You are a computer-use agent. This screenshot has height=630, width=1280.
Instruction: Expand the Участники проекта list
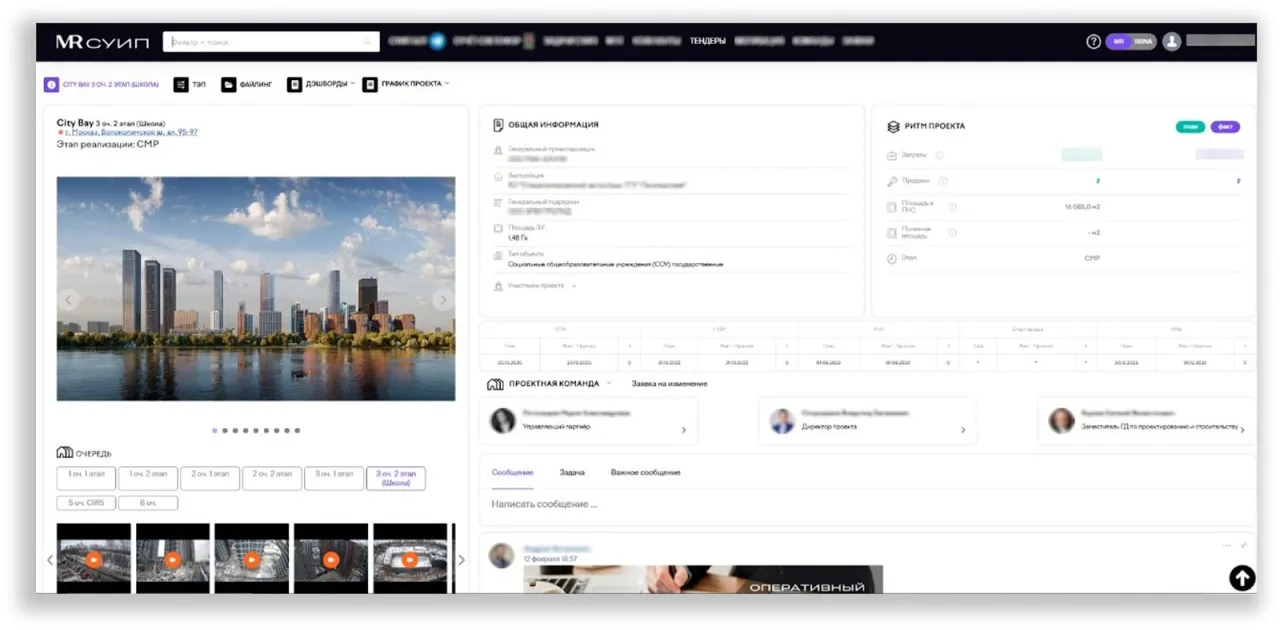click(575, 286)
